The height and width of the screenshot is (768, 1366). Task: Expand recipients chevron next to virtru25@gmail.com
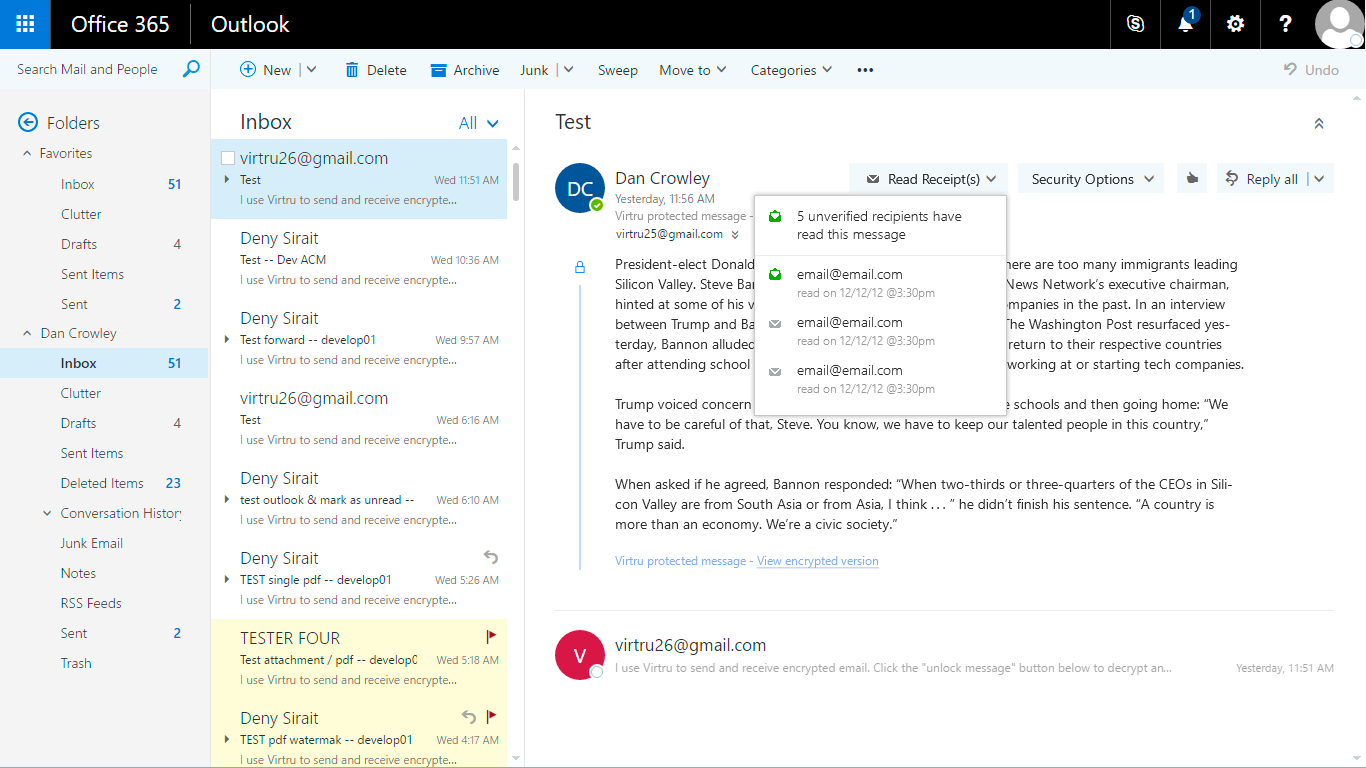tap(735, 235)
